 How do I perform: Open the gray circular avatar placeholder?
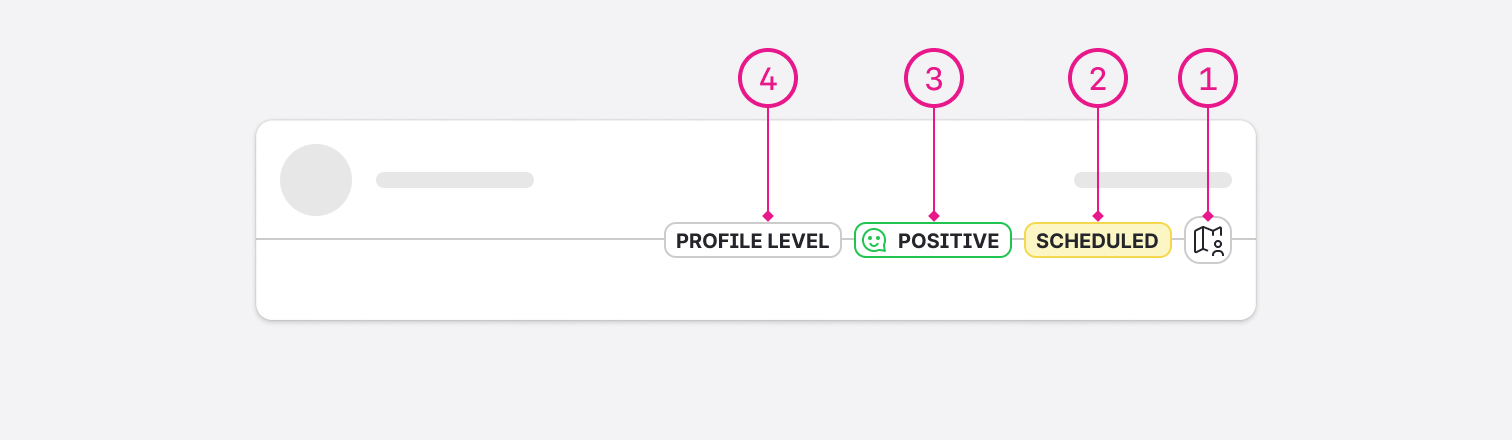(316, 180)
